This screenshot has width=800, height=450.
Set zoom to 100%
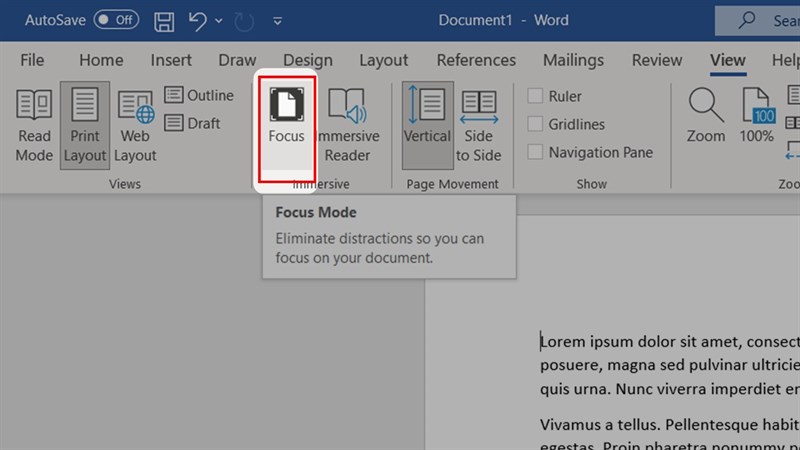click(x=757, y=116)
